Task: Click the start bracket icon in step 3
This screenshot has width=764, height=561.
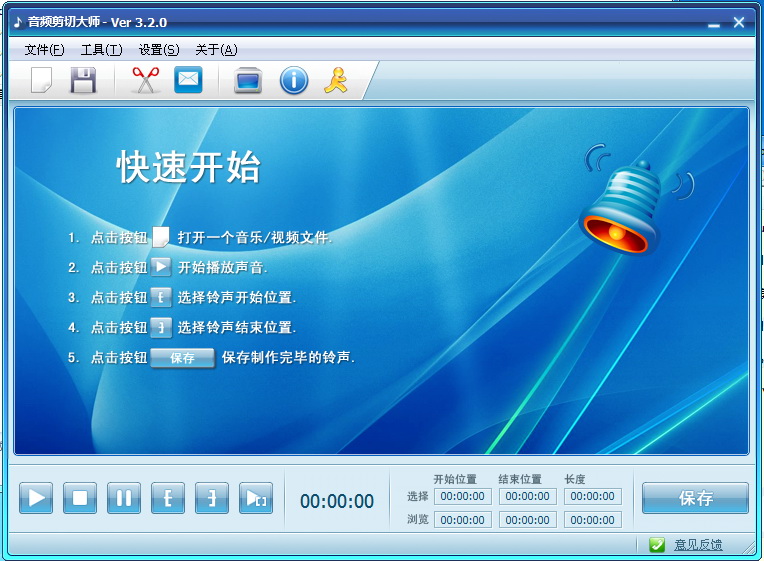Action: [x=161, y=297]
